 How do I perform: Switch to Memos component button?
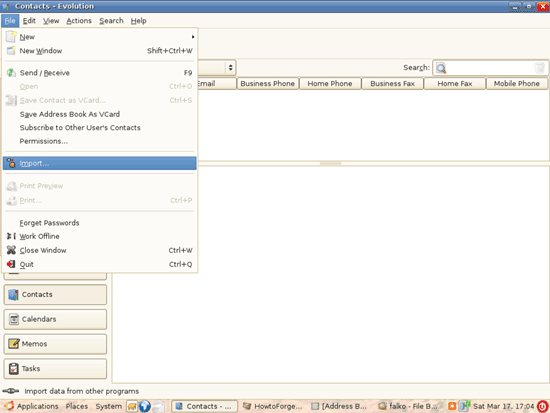coord(55,344)
